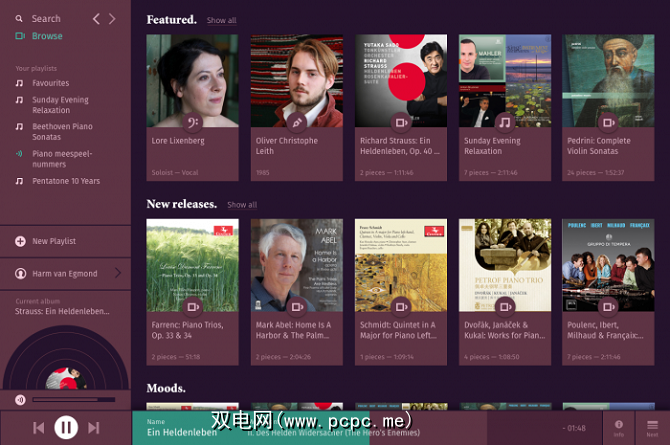Go back with the left arrow
670x445 pixels.
(97, 19)
